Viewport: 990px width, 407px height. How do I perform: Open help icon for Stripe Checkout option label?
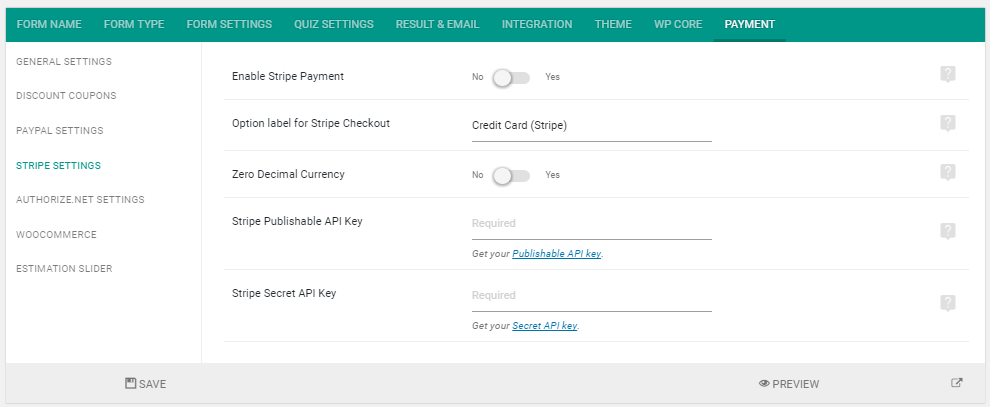[x=947, y=123]
